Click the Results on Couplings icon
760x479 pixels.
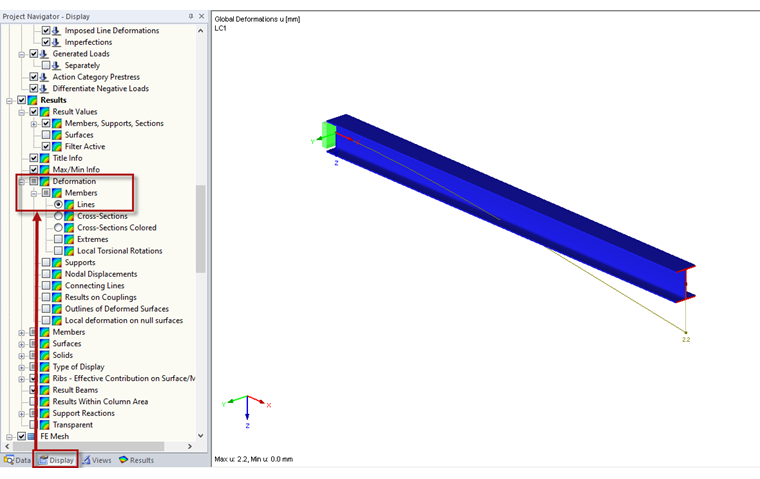57,298
